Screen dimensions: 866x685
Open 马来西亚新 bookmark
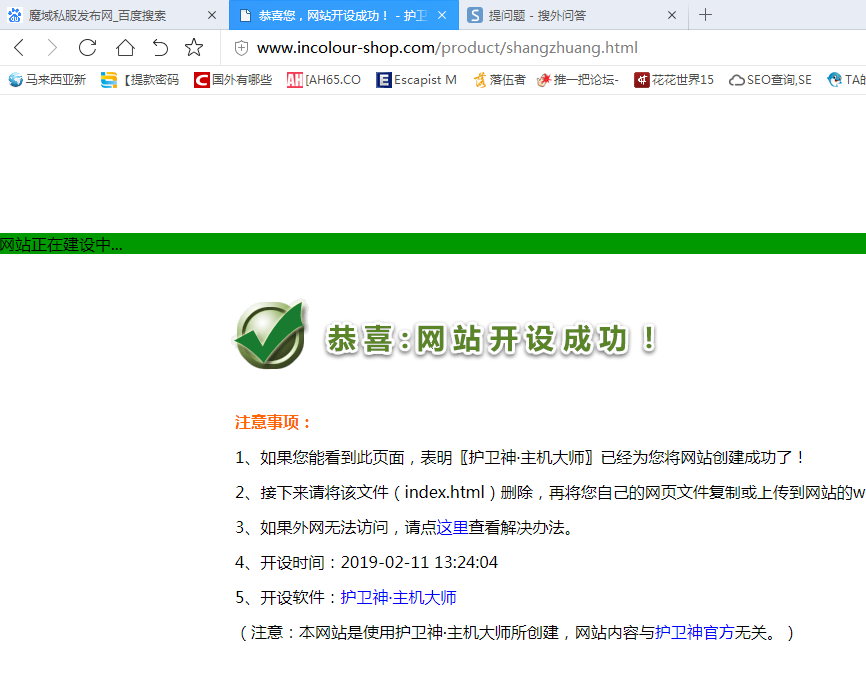click(x=47, y=80)
